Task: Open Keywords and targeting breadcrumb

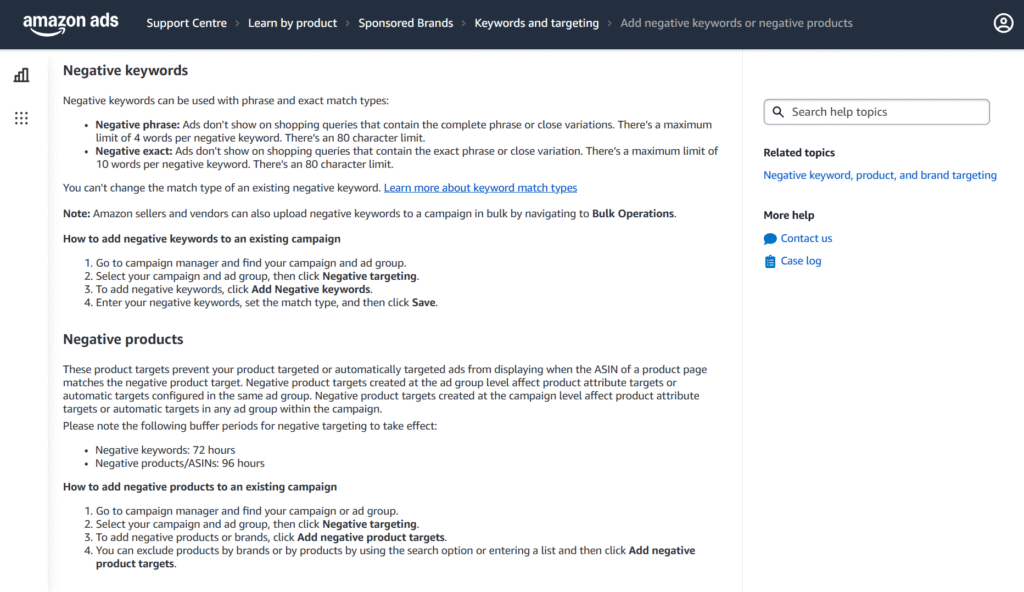Action: coord(536,23)
